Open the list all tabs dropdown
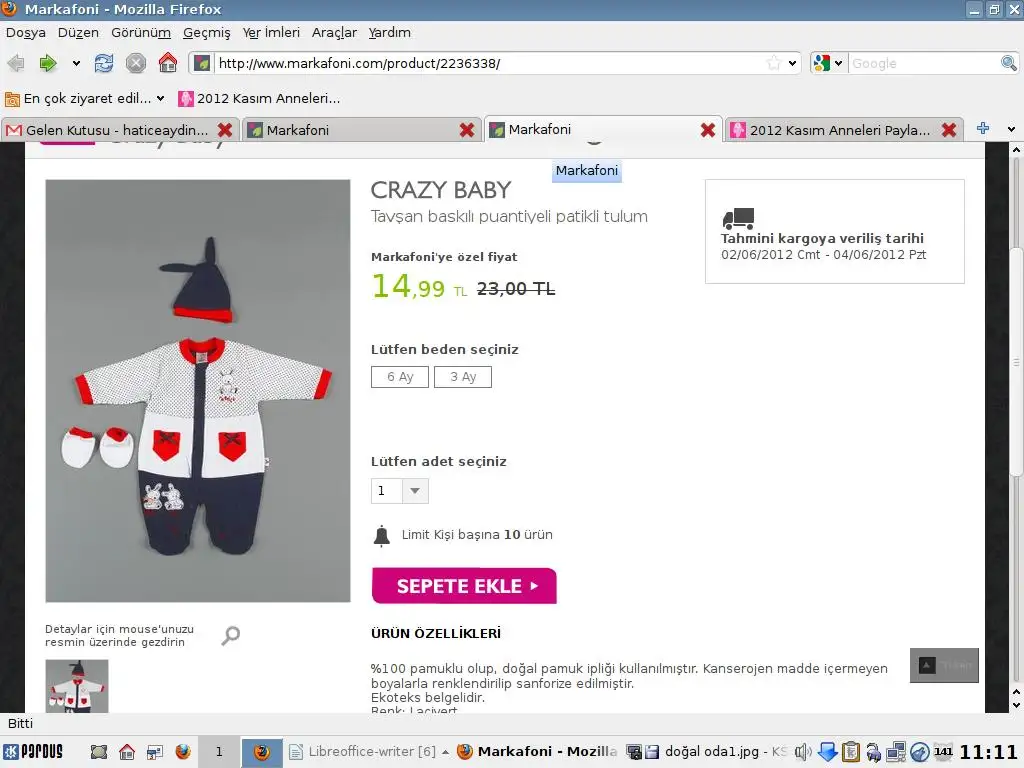 point(1011,129)
